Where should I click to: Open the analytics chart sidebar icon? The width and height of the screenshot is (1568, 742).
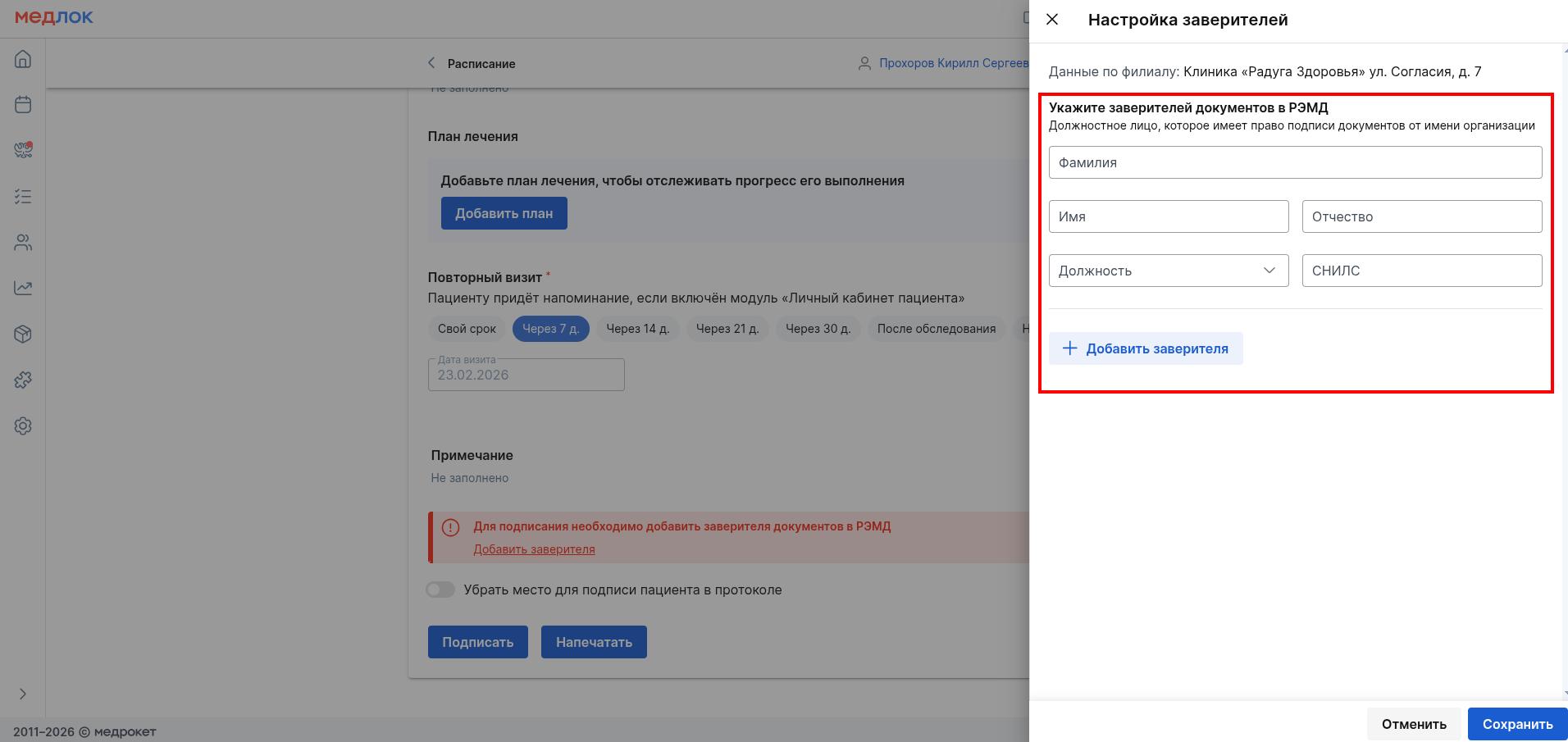23,289
